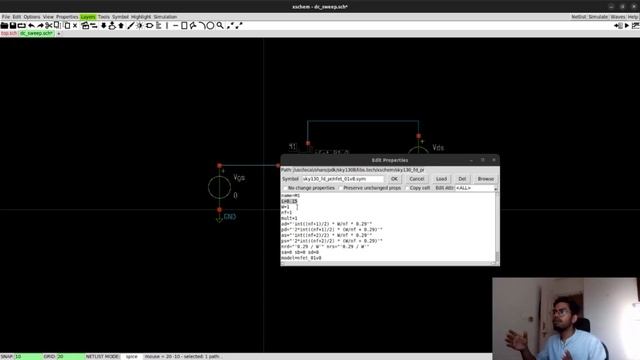The image size is (640, 360).
Task: Select the Draw rectangle tool icon
Action: 184,25
